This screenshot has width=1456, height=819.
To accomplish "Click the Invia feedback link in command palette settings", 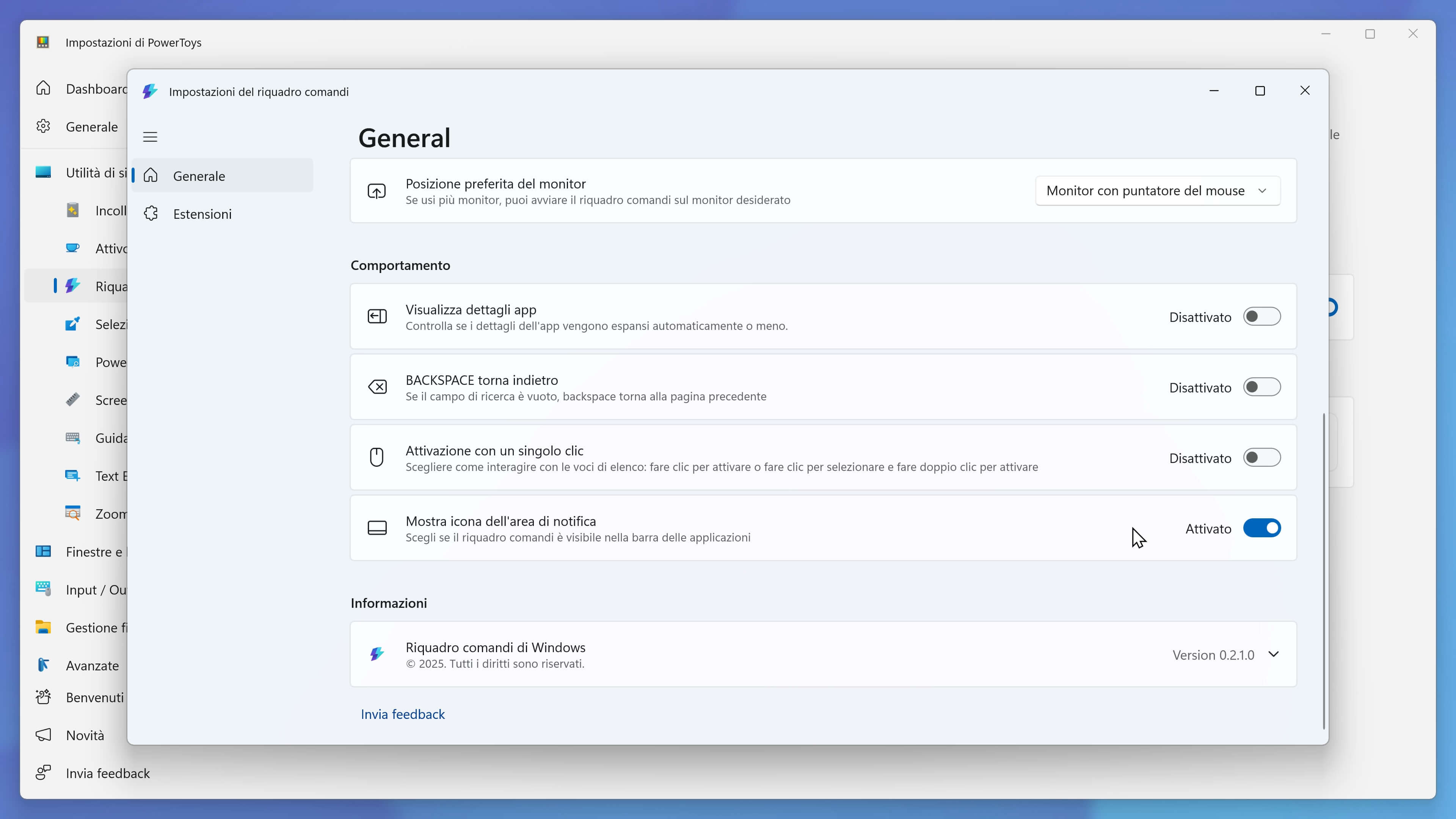I will pyautogui.click(x=402, y=714).
